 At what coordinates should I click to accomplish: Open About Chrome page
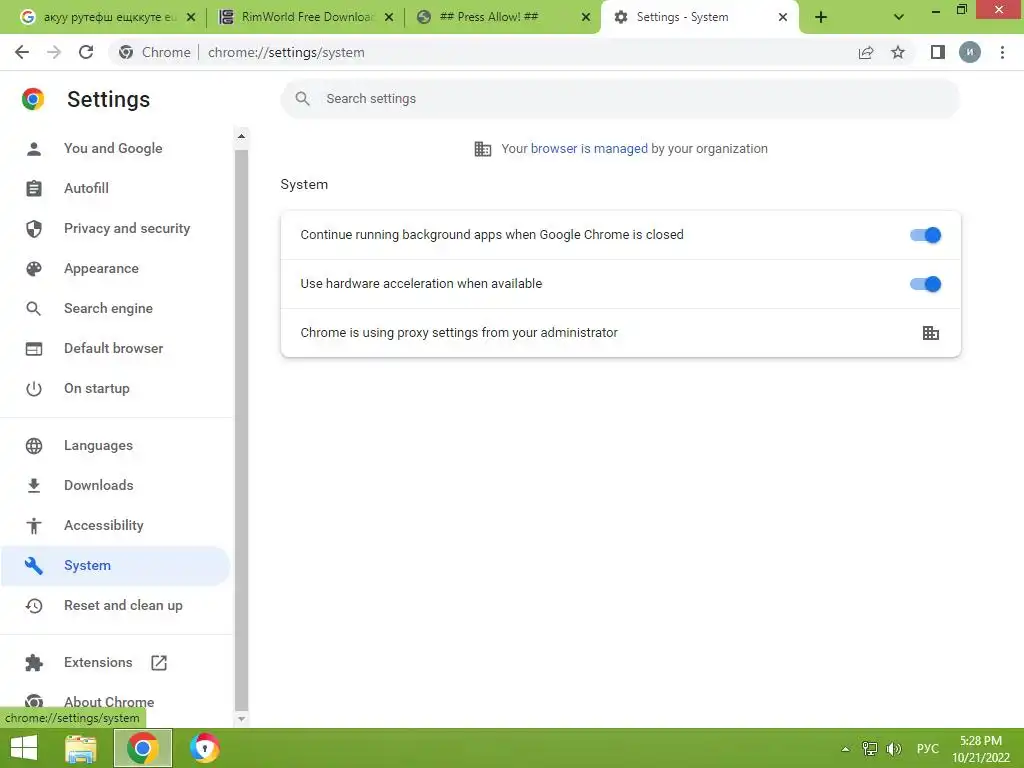[109, 701]
